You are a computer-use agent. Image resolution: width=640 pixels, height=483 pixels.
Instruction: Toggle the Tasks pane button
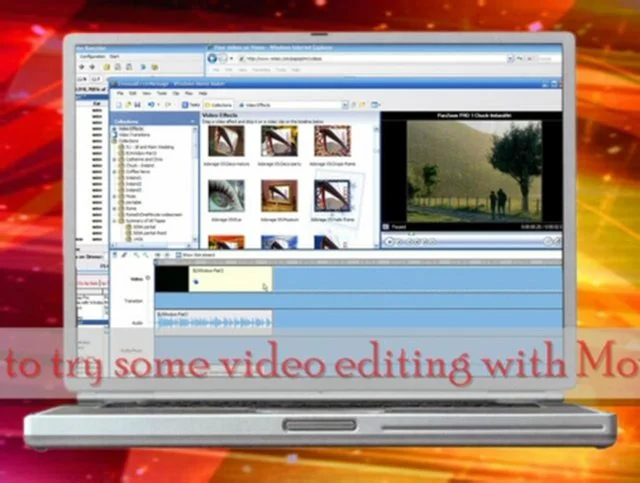point(191,105)
